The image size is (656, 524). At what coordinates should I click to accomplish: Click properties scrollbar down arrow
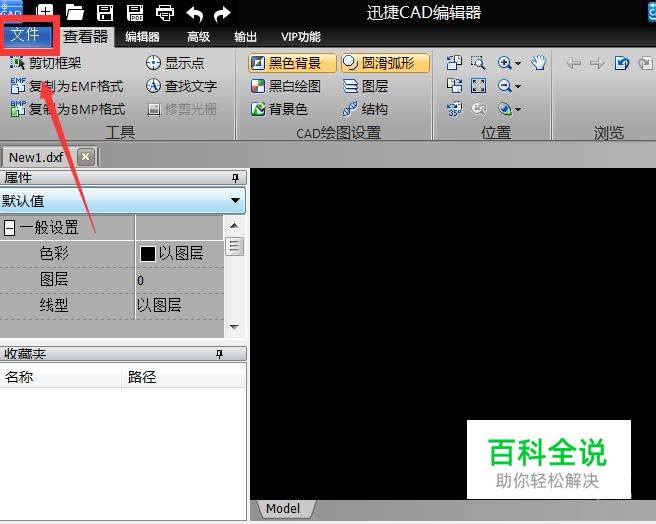coord(234,327)
